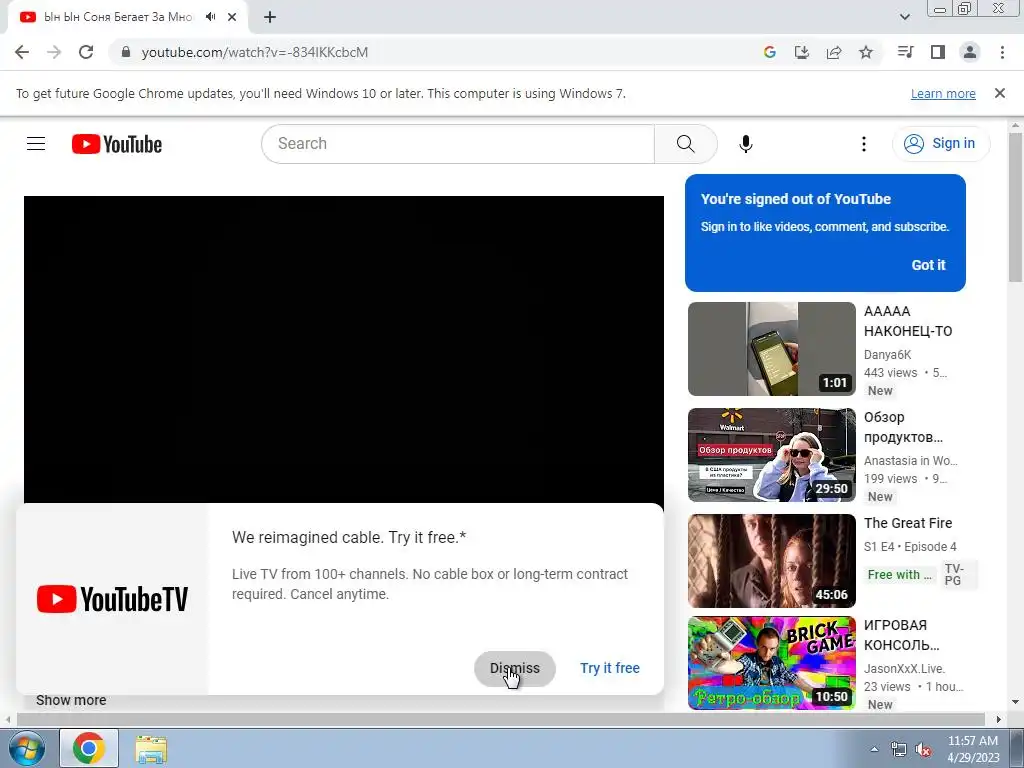Viewport: 1024px width, 768px height.
Task: Open the ААААА НАКОНЕЦ-ТО video title
Action: (908, 321)
